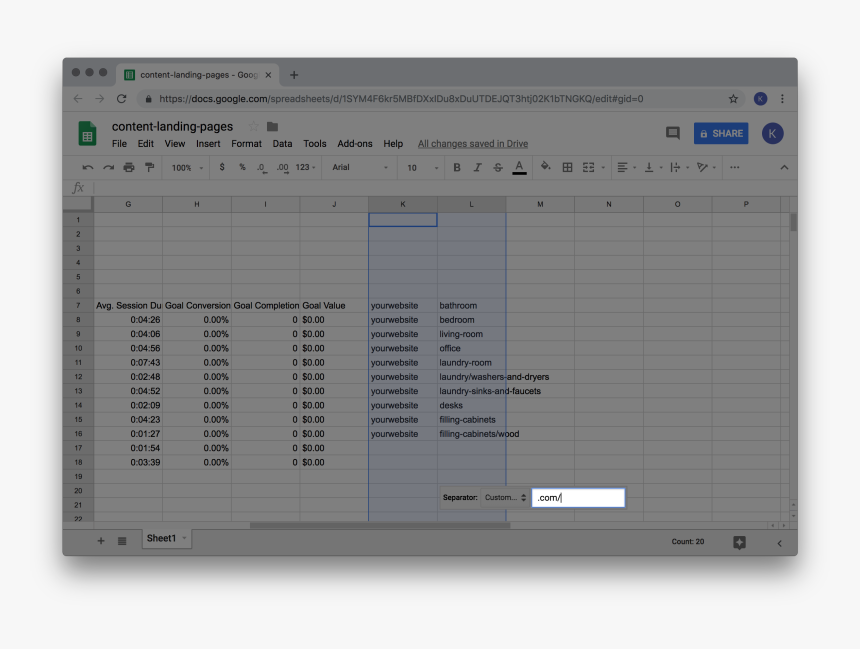Click the custom separator input field

(x=578, y=498)
